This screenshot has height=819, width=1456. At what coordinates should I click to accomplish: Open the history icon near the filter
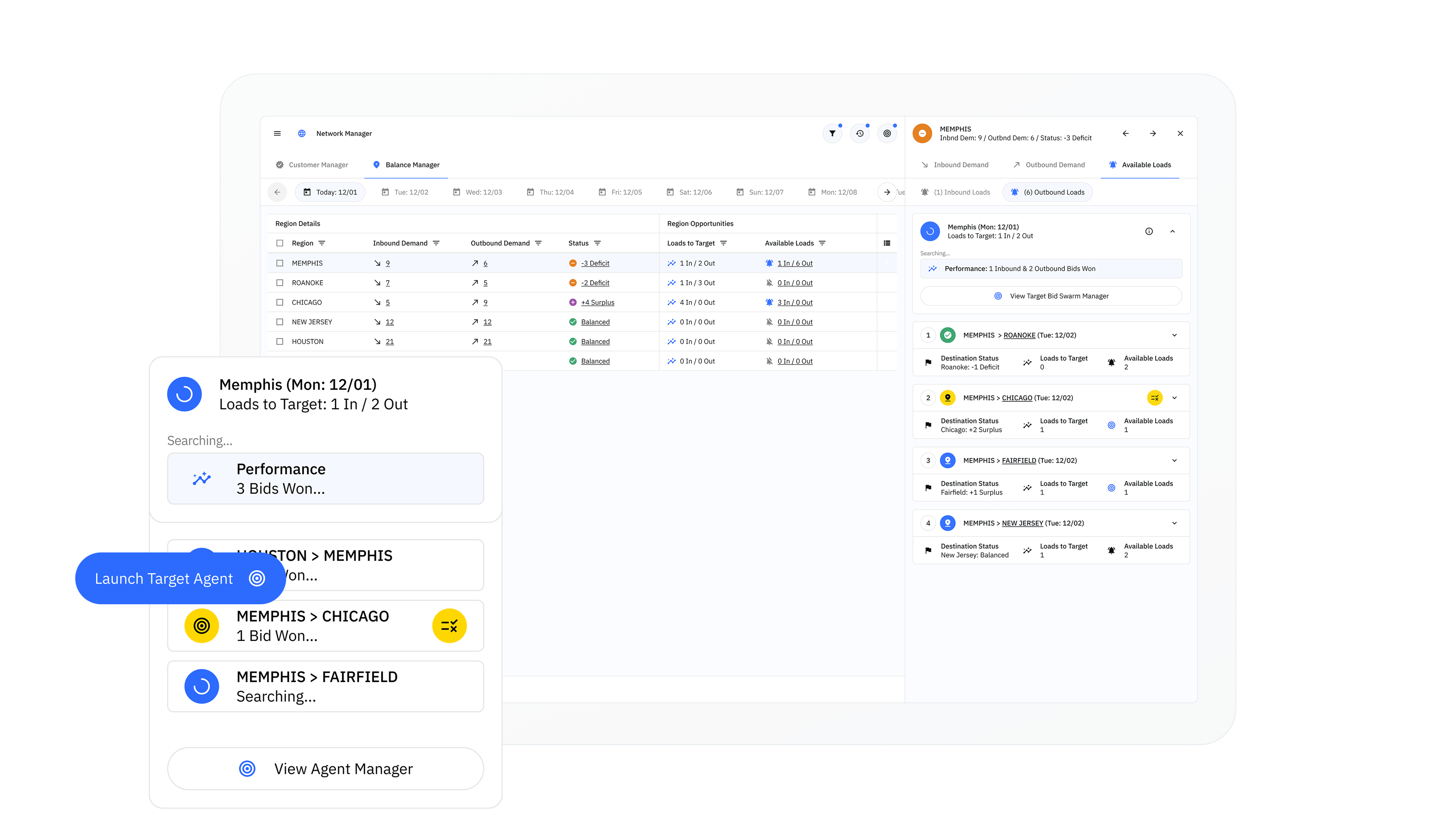click(860, 133)
